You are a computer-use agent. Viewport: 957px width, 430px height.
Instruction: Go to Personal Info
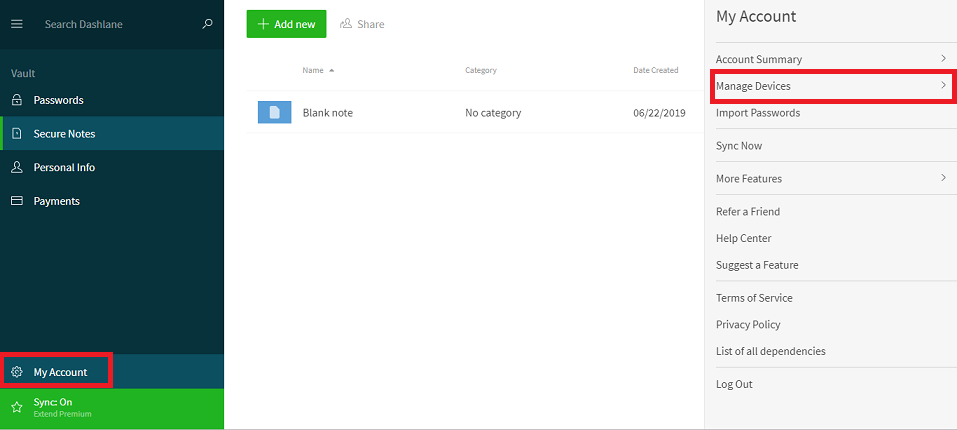112,167
